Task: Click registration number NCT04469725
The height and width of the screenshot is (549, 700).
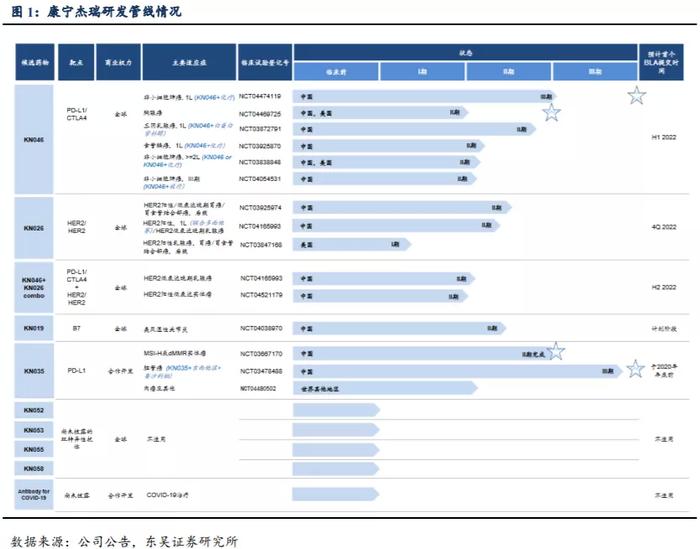Action: 260,114
